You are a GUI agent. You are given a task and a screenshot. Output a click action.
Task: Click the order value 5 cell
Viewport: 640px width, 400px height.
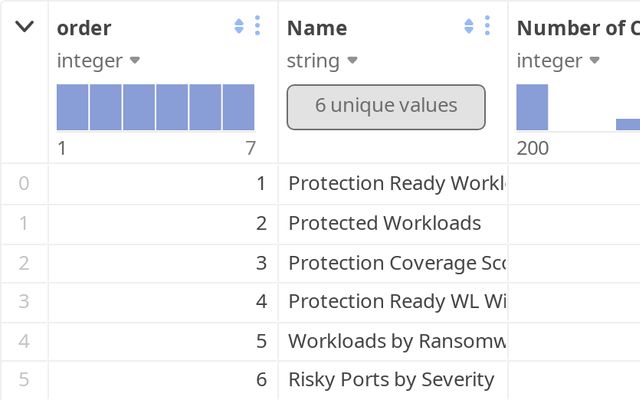pos(163,341)
